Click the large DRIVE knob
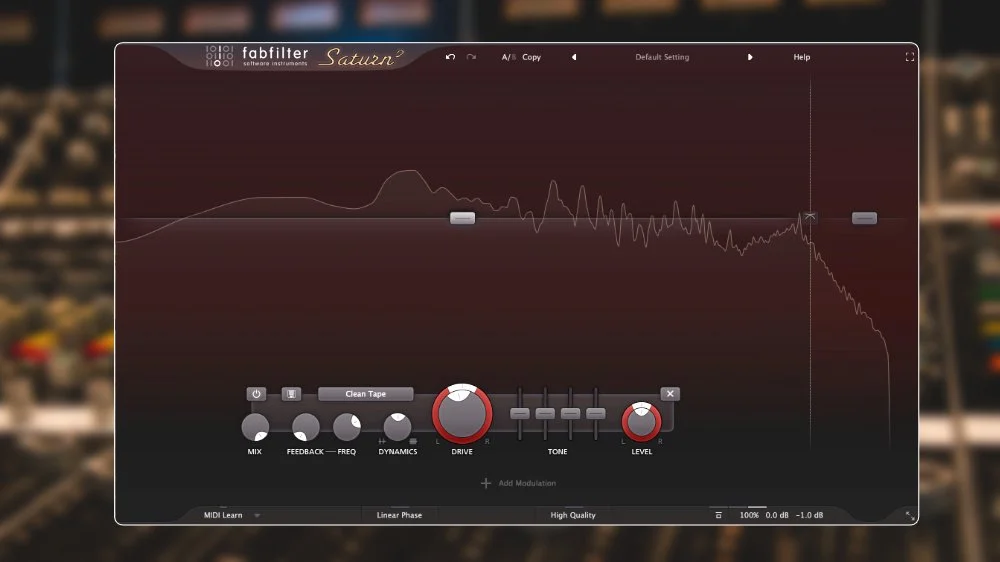The width and height of the screenshot is (1000, 562). click(462, 413)
